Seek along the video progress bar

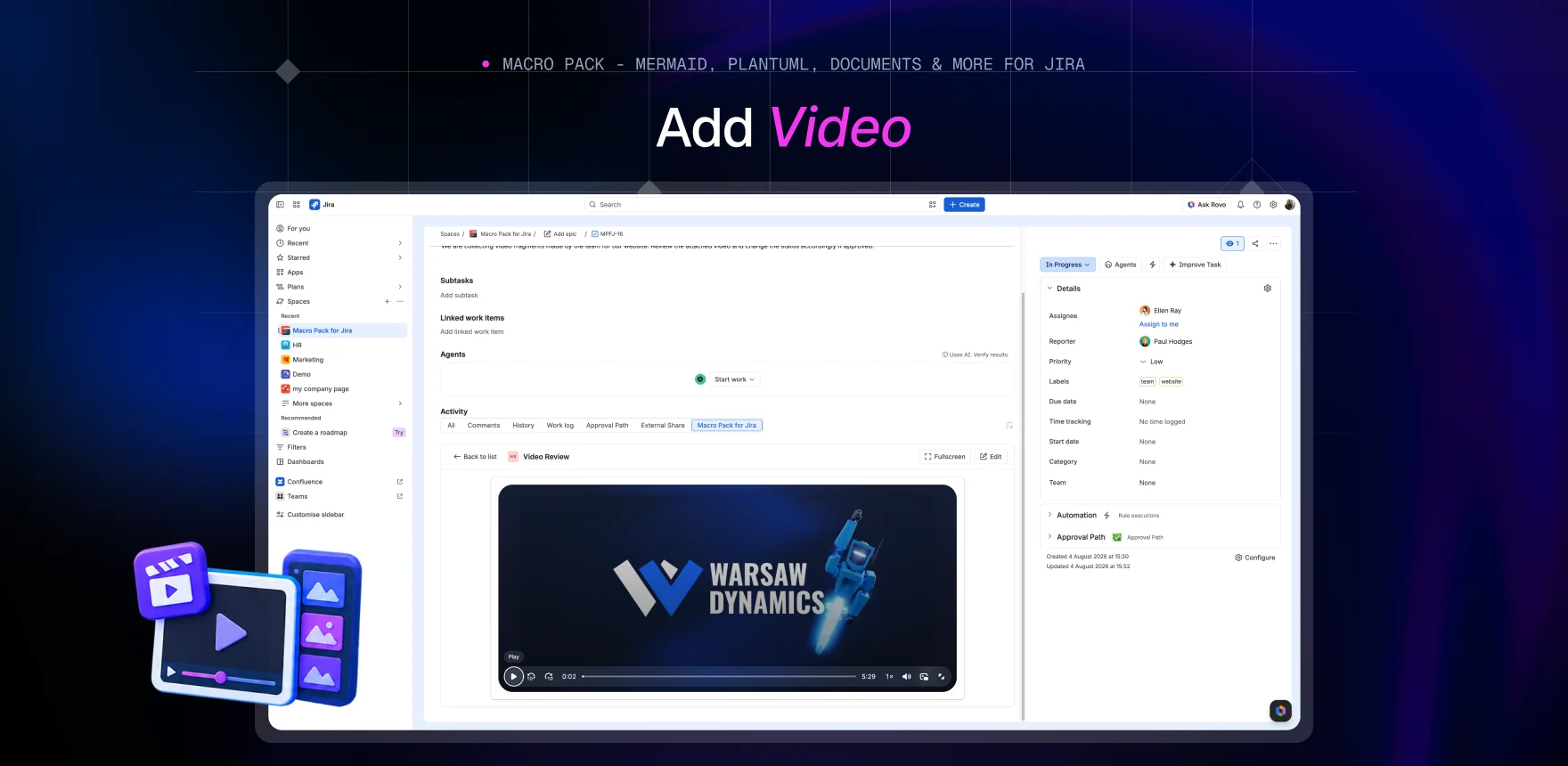pos(719,677)
